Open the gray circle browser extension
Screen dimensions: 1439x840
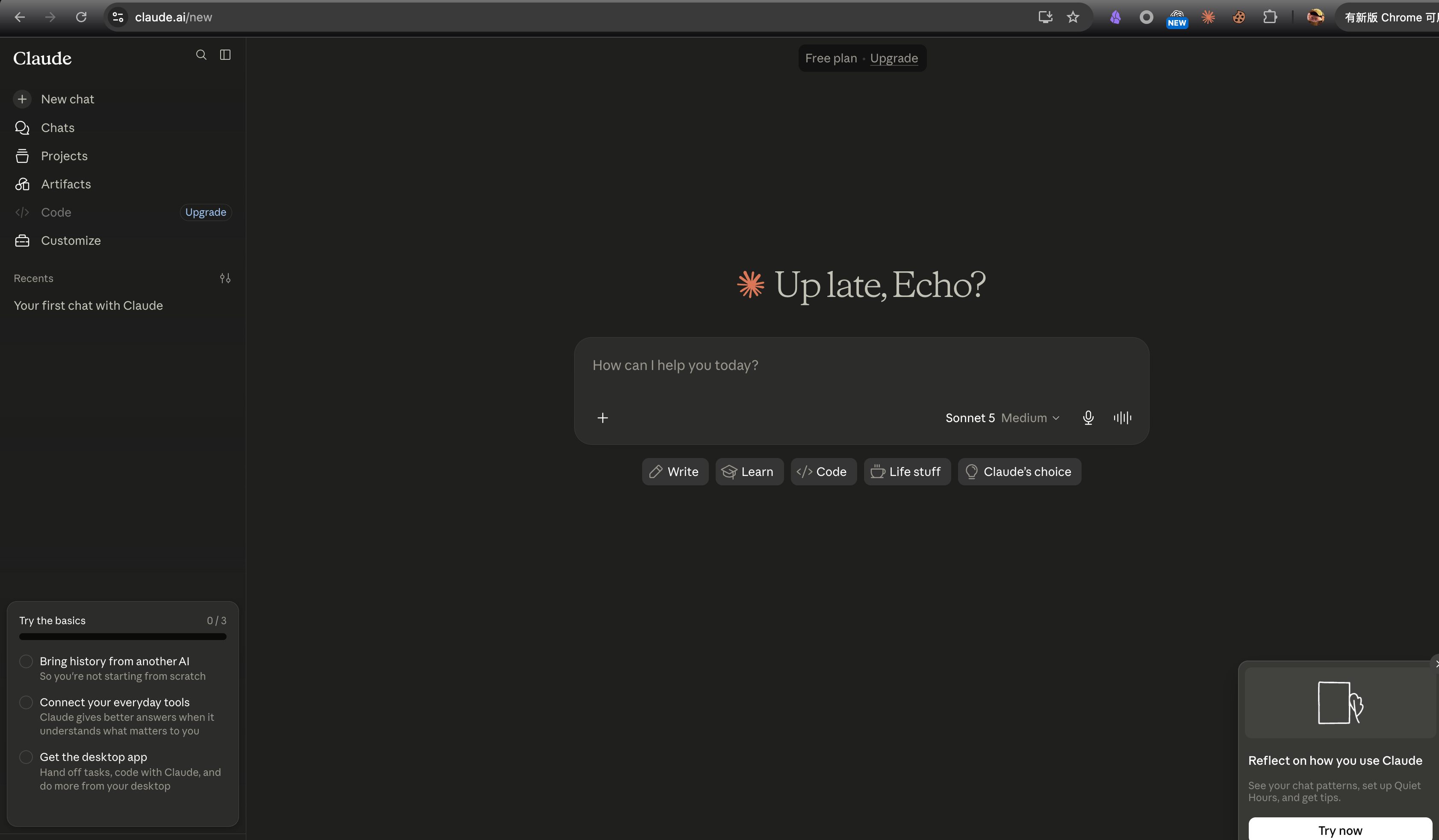tap(1146, 17)
